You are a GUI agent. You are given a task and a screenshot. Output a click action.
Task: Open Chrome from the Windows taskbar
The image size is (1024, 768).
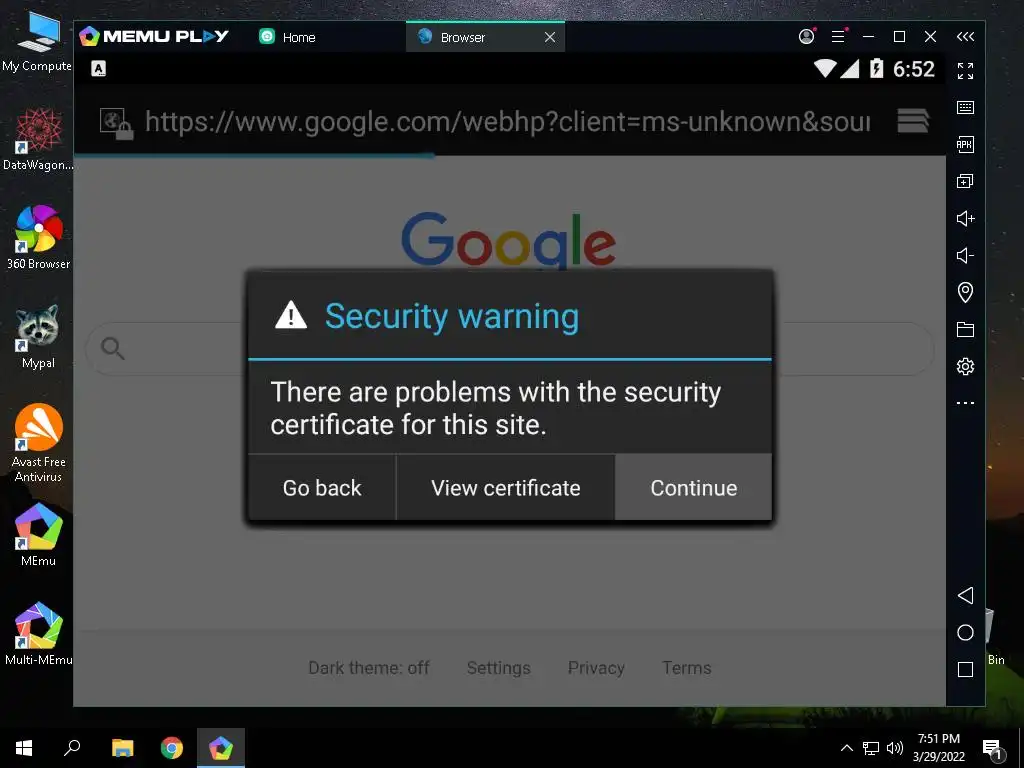click(172, 748)
